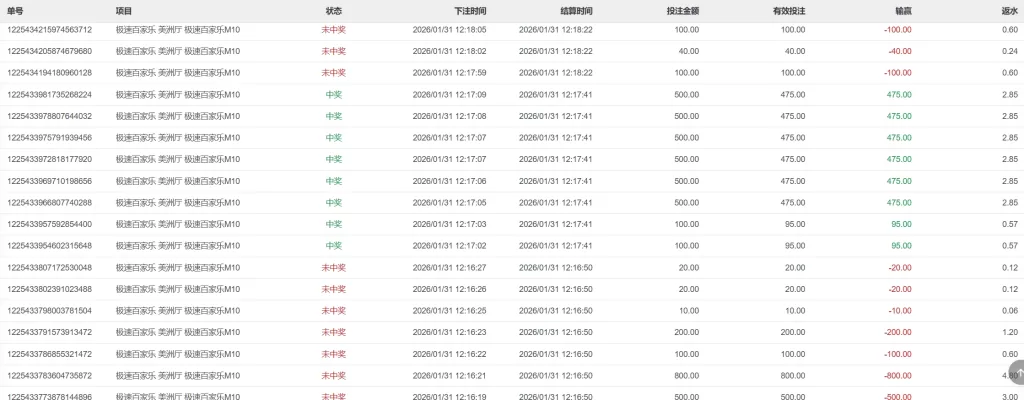Select order number 1225433981735268224
Screen dimensions: 1024x400
[x=50, y=94]
